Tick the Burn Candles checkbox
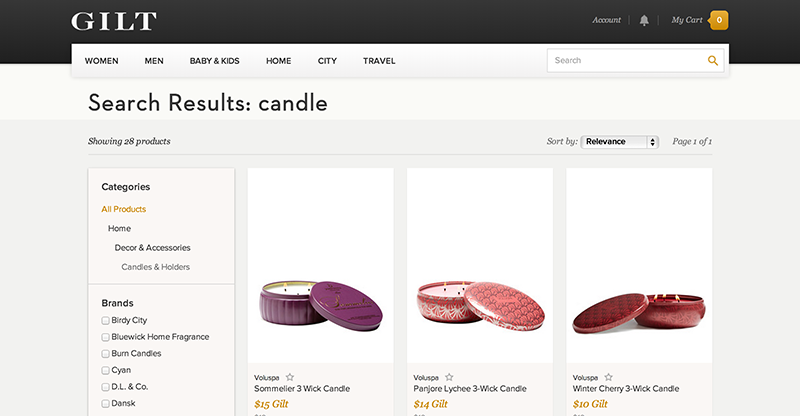Image resolution: width=800 pixels, height=416 pixels. [105, 354]
